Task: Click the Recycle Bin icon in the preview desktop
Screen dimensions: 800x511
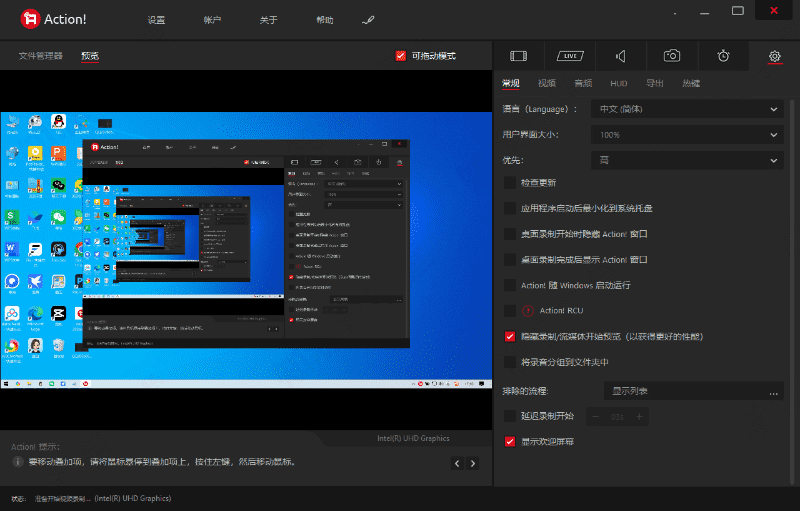Action: (x=58, y=345)
